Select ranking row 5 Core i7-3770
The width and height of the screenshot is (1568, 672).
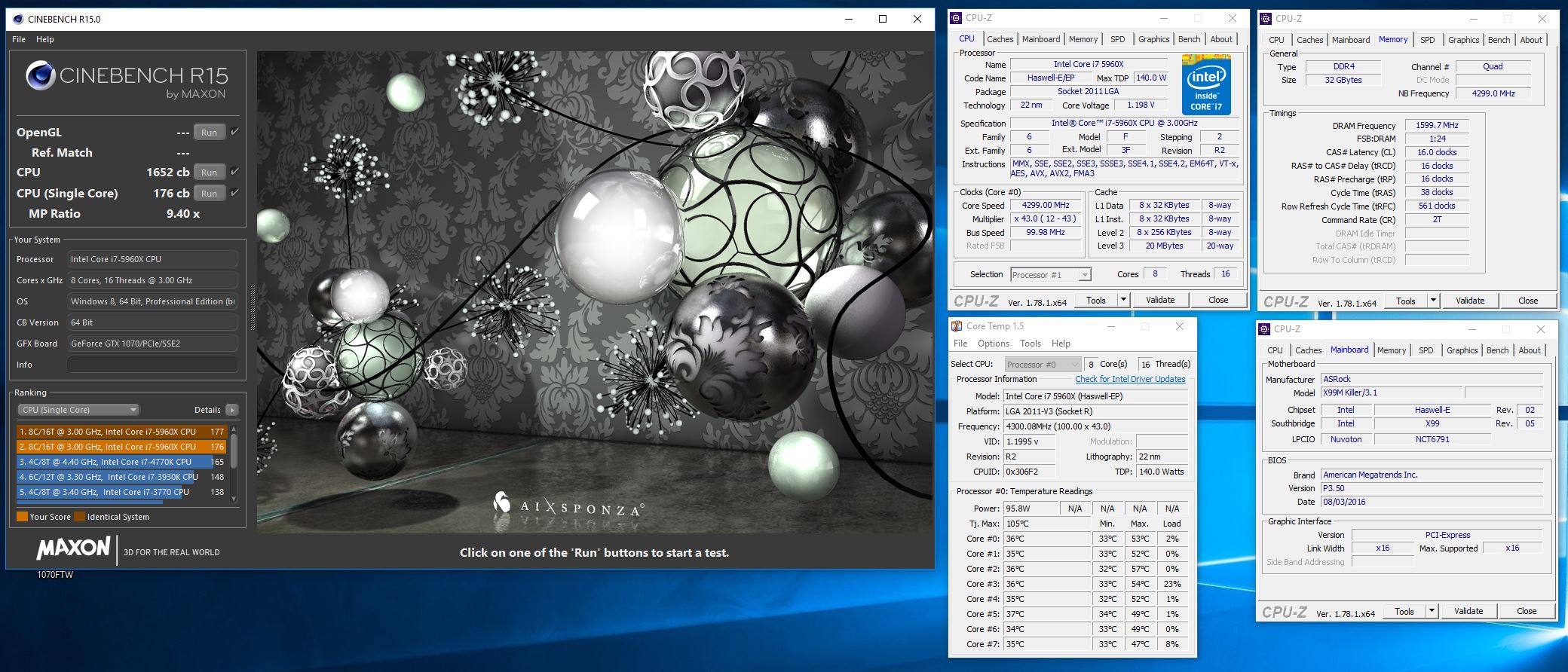[121, 492]
